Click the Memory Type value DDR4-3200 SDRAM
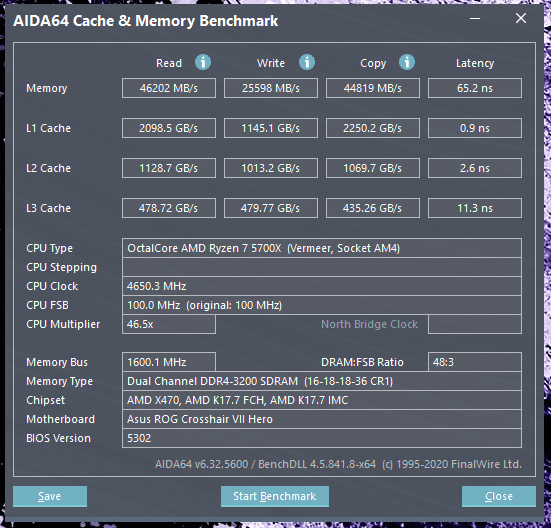 [322, 381]
